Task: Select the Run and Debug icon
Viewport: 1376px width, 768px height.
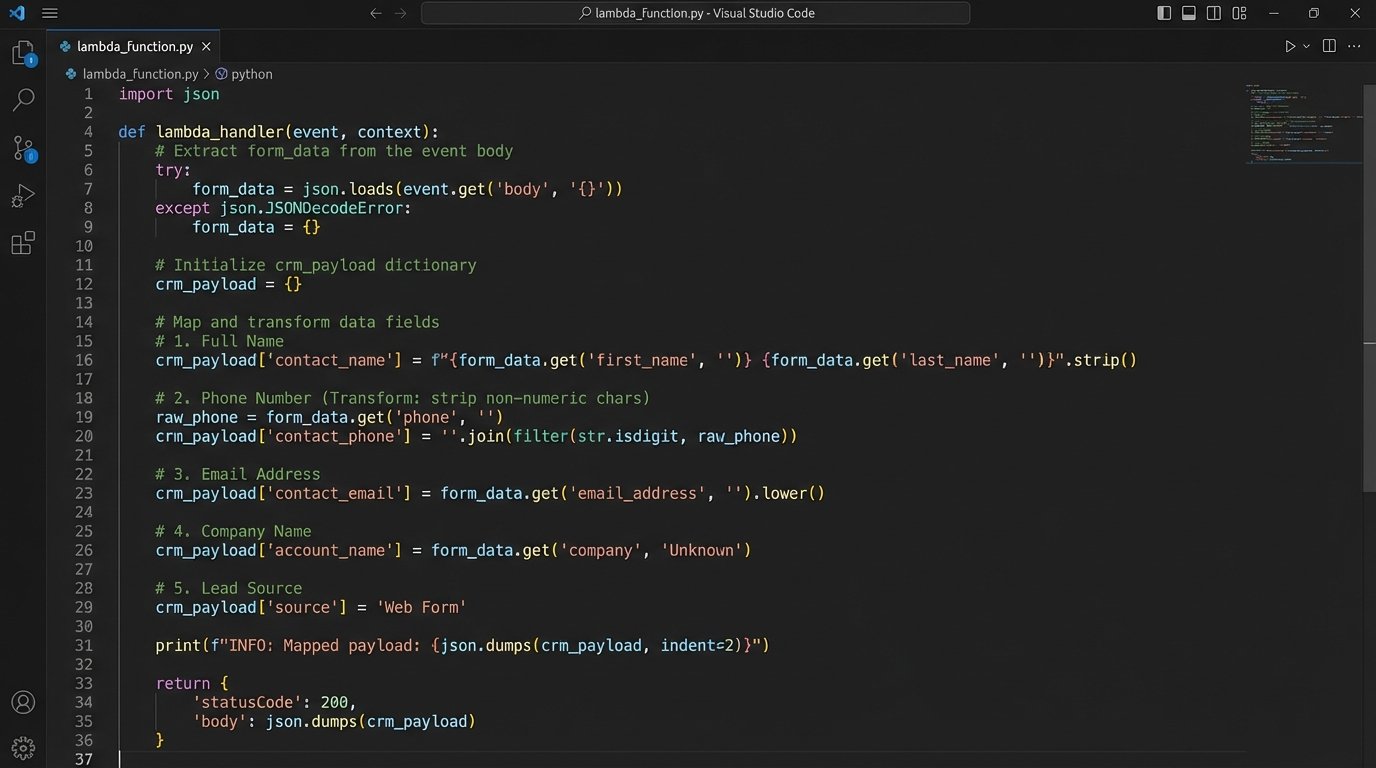Action: [x=23, y=195]
